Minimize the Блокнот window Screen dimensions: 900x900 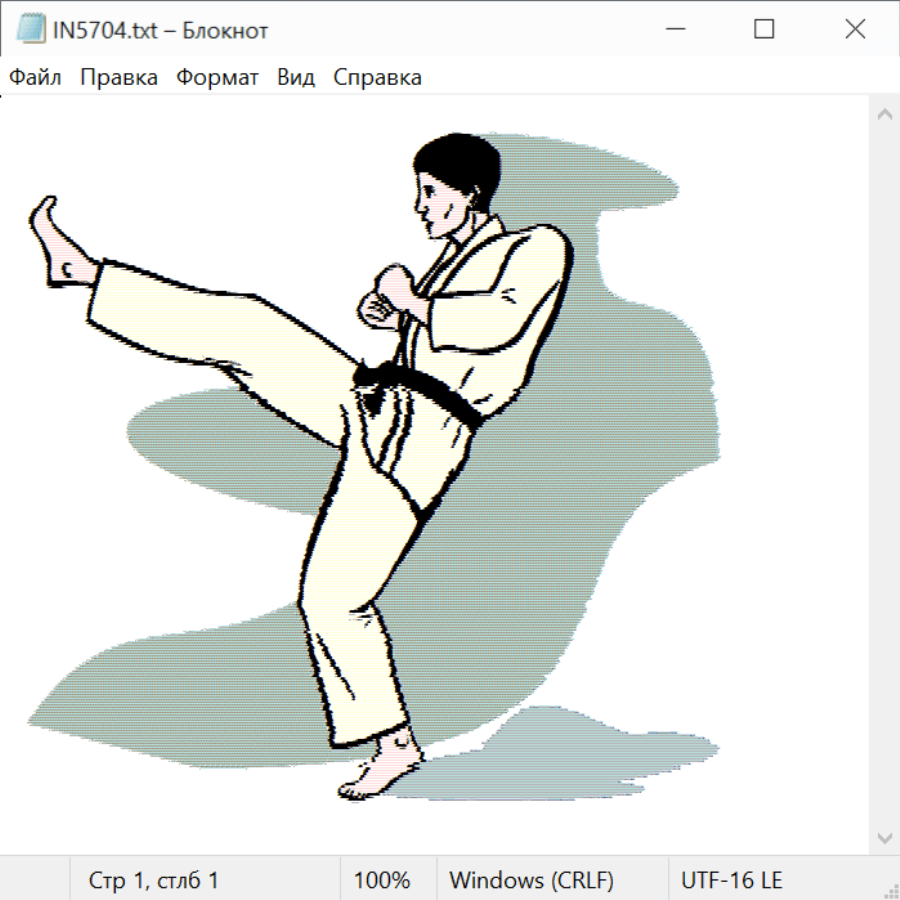[673, 30]
